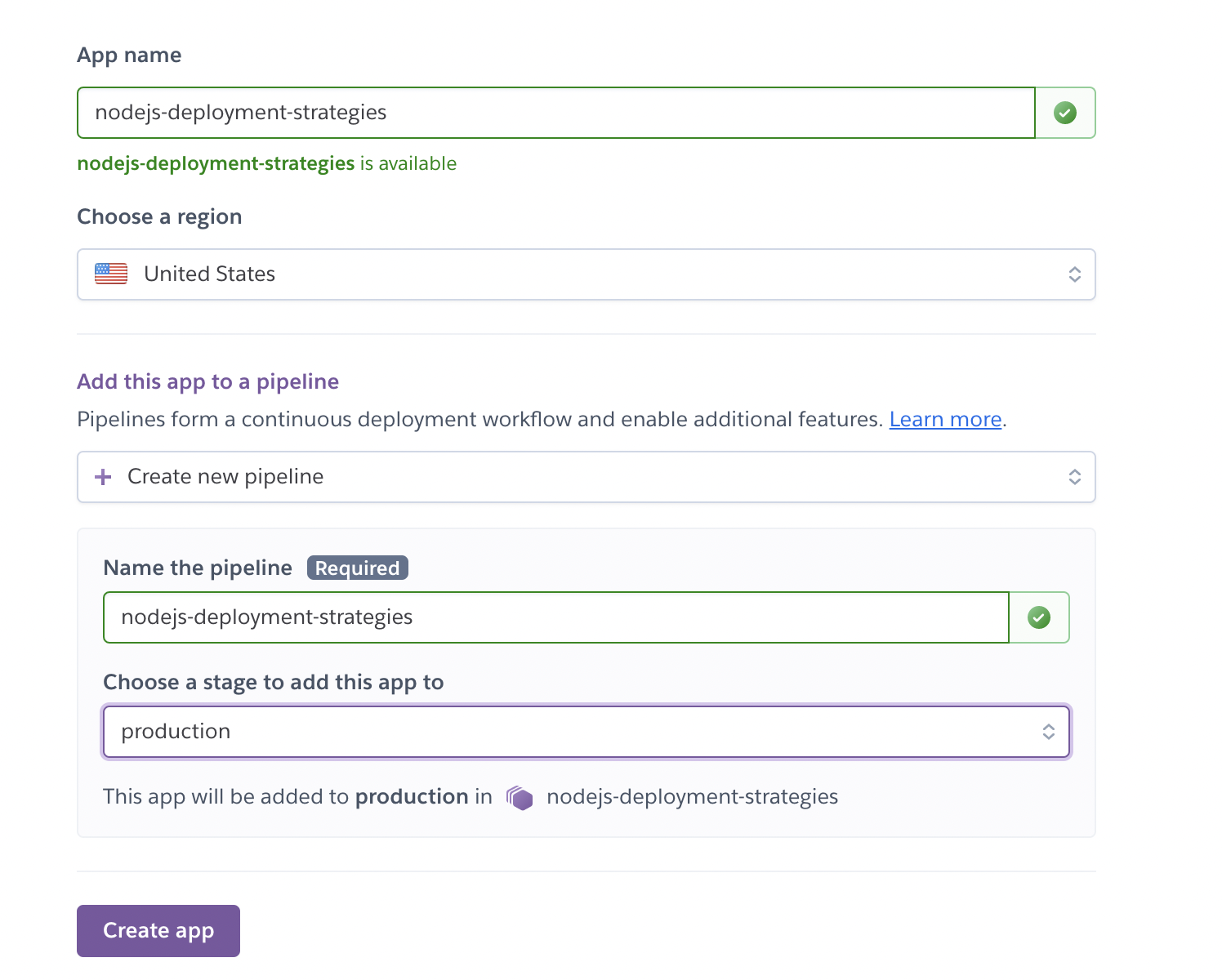
Task: Open the production stage dropdown
Action: click(x=572, y=732)
